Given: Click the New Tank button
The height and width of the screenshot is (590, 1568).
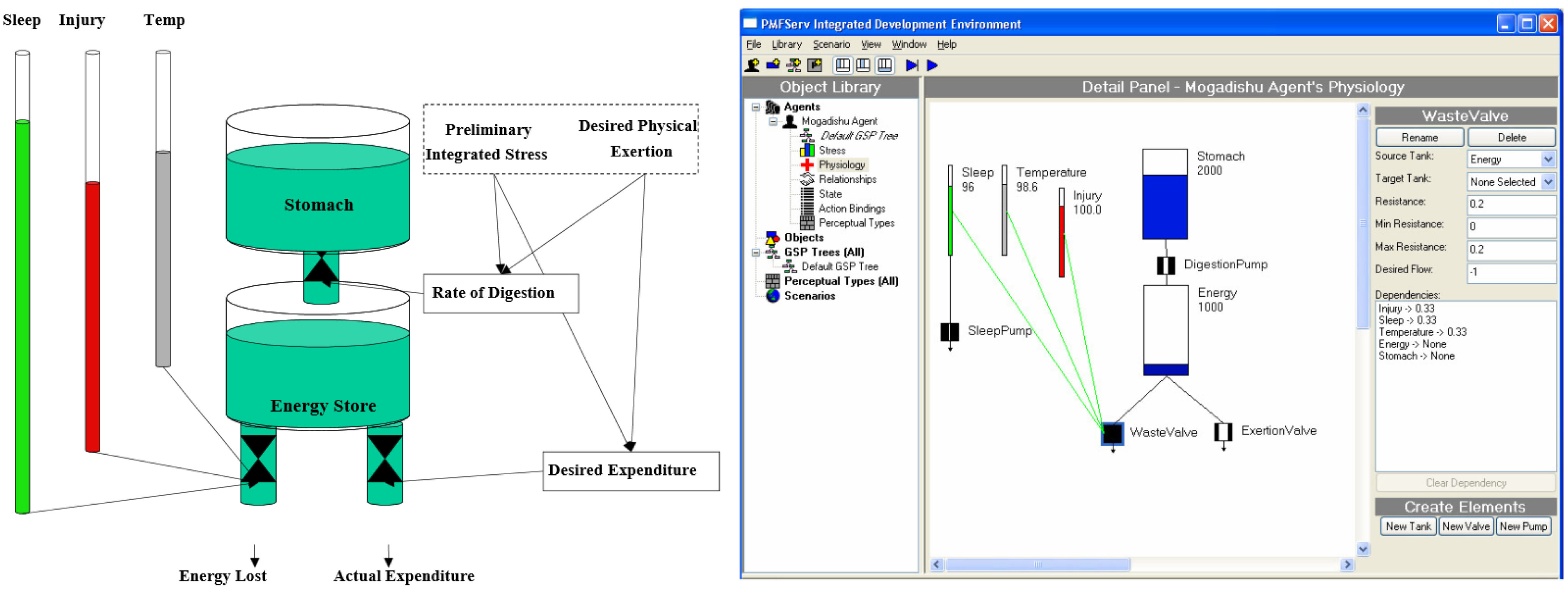Looking at the screenshot, I should pyautogui.click(x=1408, y=527).
